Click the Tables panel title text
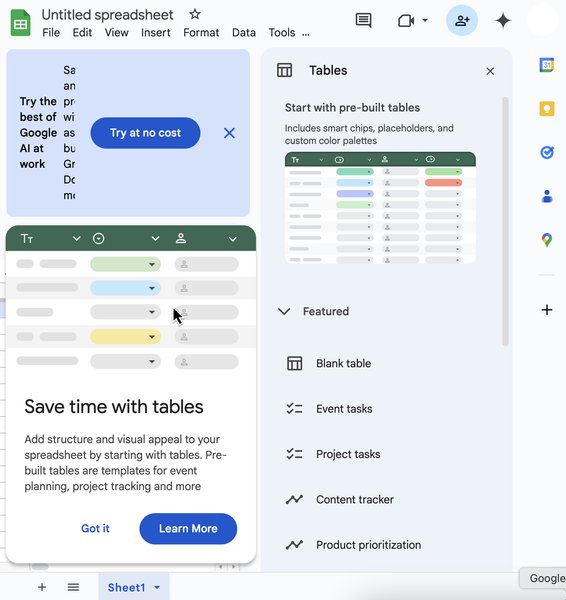Image resolution: width=566 pixels, height=600 pixels. (328, 70)
